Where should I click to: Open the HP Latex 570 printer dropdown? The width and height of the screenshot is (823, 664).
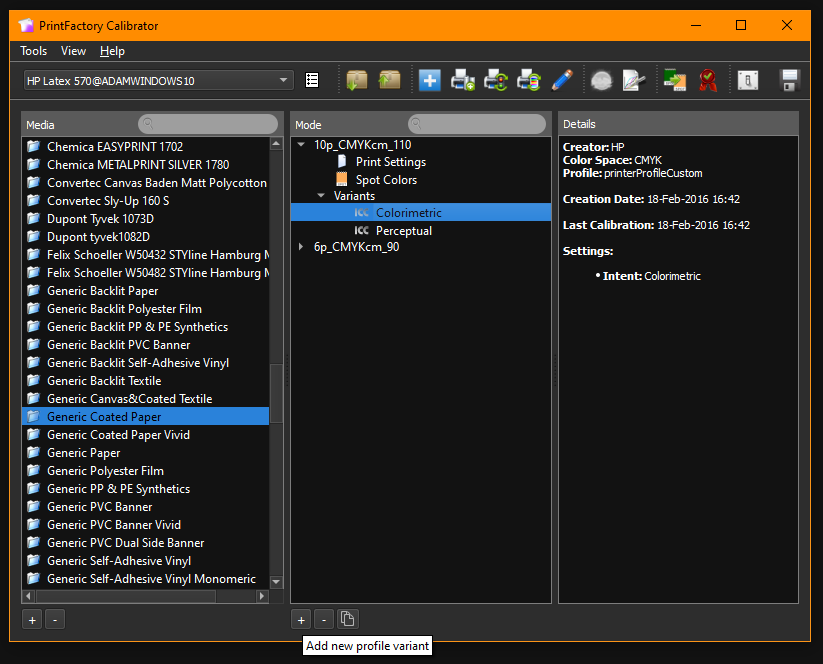click(159, 80)
